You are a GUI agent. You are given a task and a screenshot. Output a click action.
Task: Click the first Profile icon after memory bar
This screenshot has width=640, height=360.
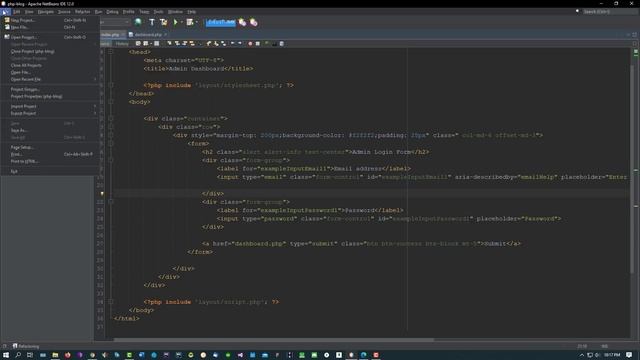pos(242,22)
